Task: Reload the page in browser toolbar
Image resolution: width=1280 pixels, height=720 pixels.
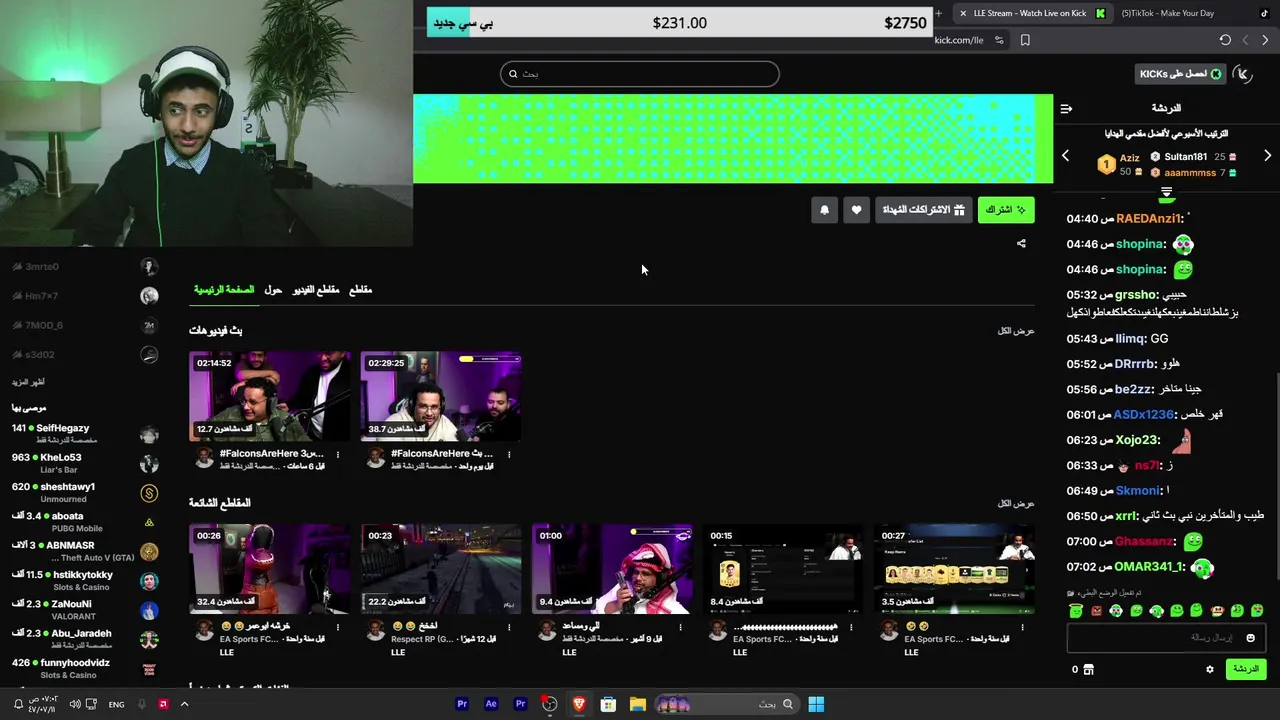Action: [x=1225, y=40]
